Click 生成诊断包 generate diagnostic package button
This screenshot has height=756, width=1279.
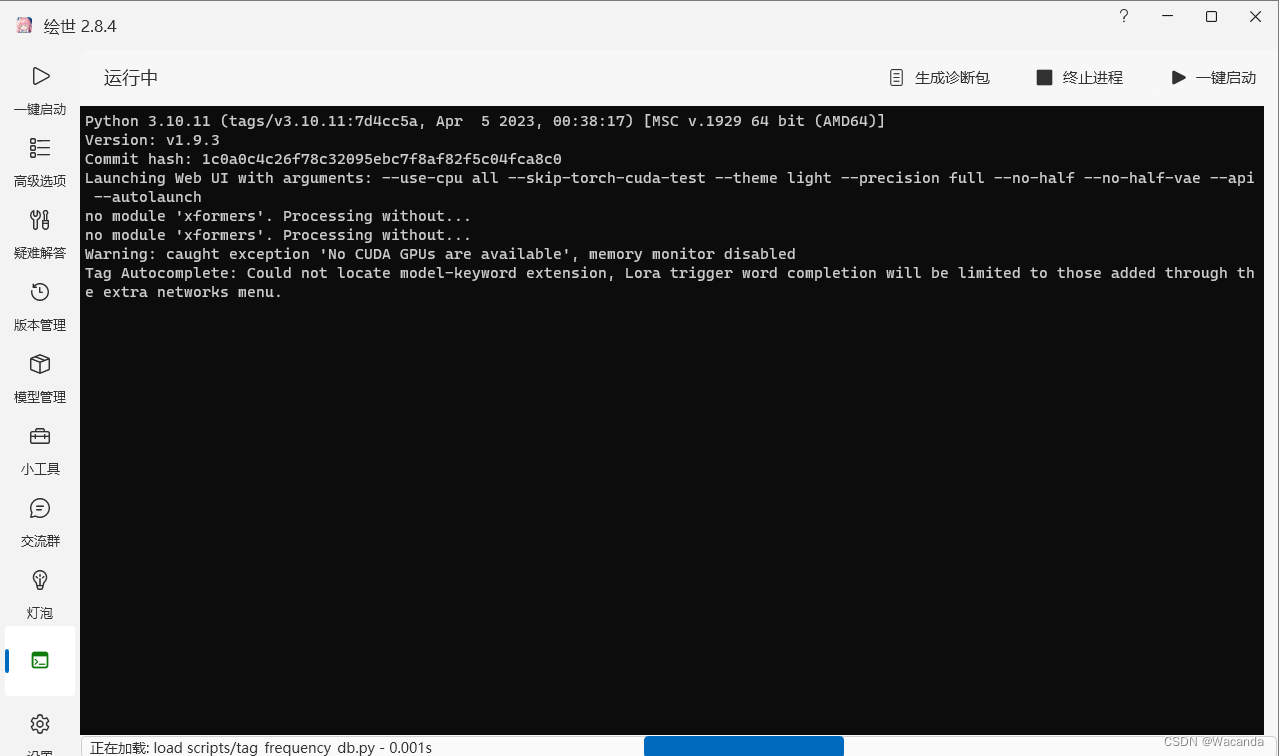[939, 78]
